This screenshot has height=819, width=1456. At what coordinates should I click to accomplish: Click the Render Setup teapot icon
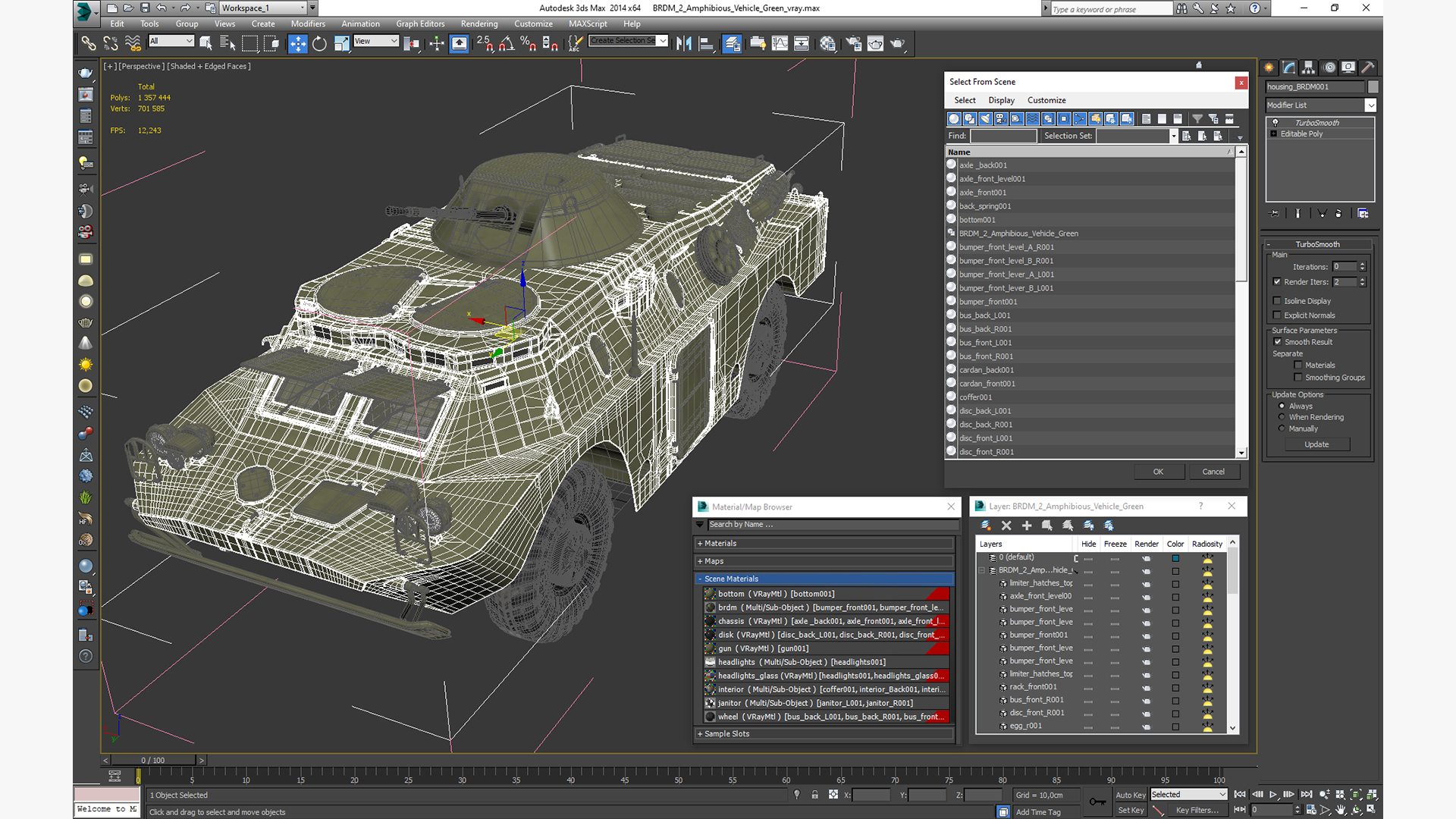click(x=854, y=44)
